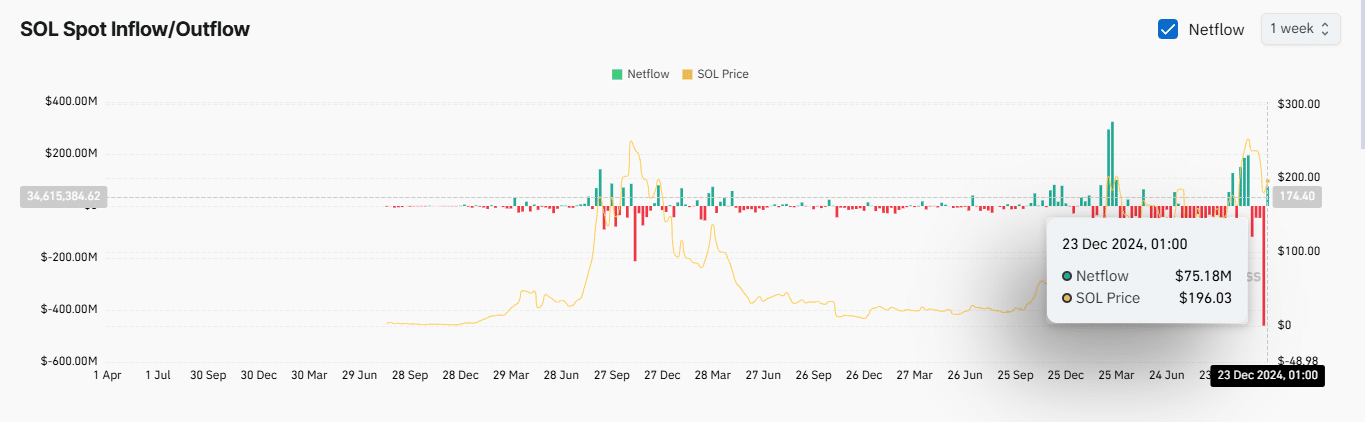The width and height of the screenshot is (1365, 422).
Task: Hide SOL Price series via legend text
Action: point(722,74)
